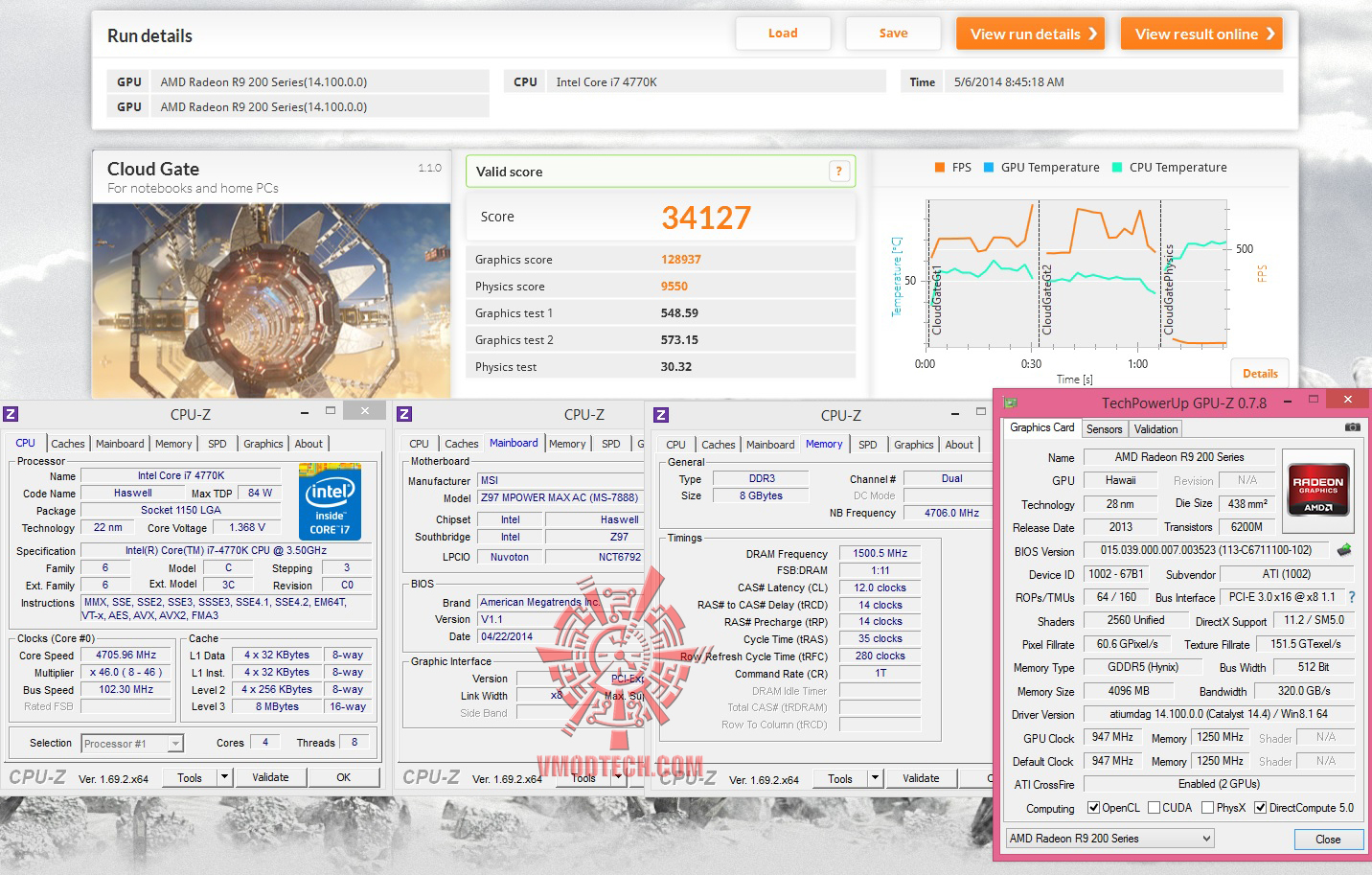Click the bus interface question mark in GPU-Z
1372x875 pixels.
click(1352, 597)
